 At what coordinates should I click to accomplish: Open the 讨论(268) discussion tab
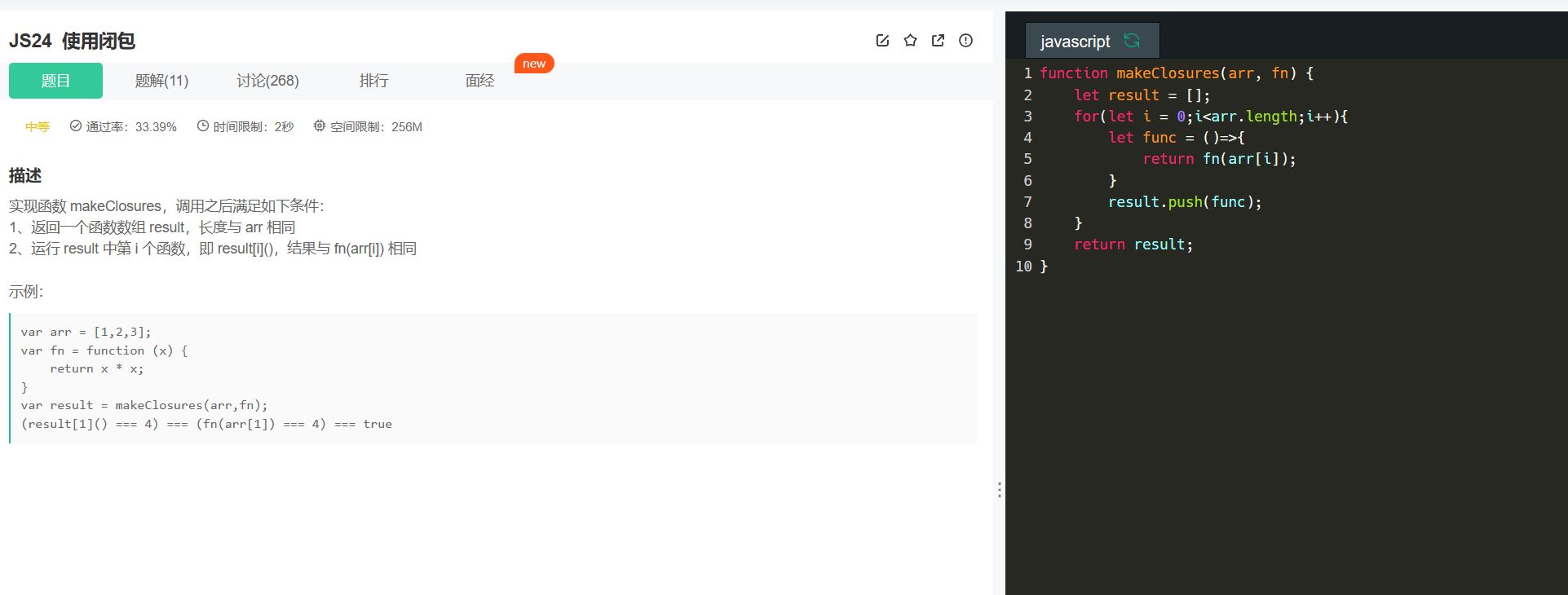click(267, 81)
